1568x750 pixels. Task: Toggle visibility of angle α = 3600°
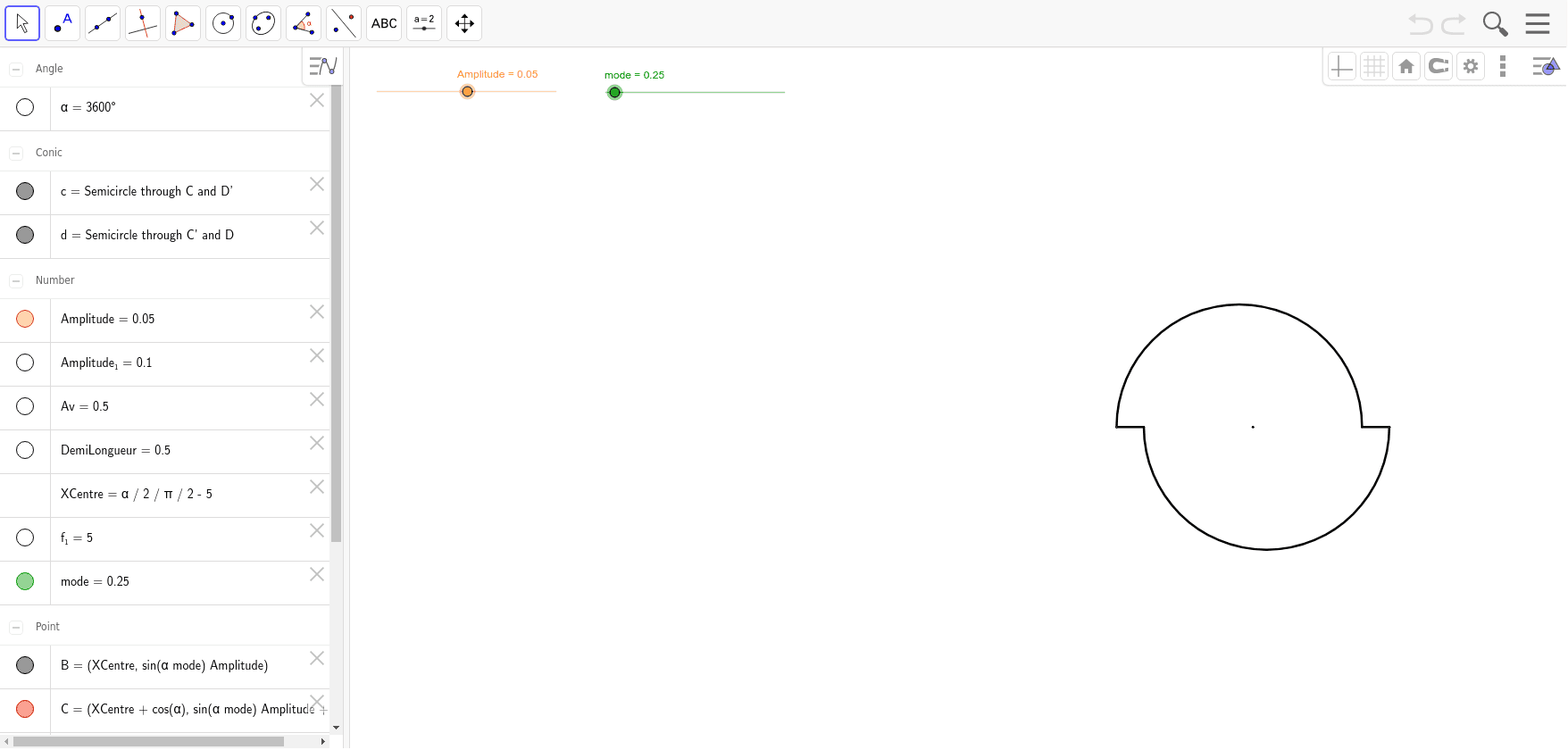coord(25,107)
